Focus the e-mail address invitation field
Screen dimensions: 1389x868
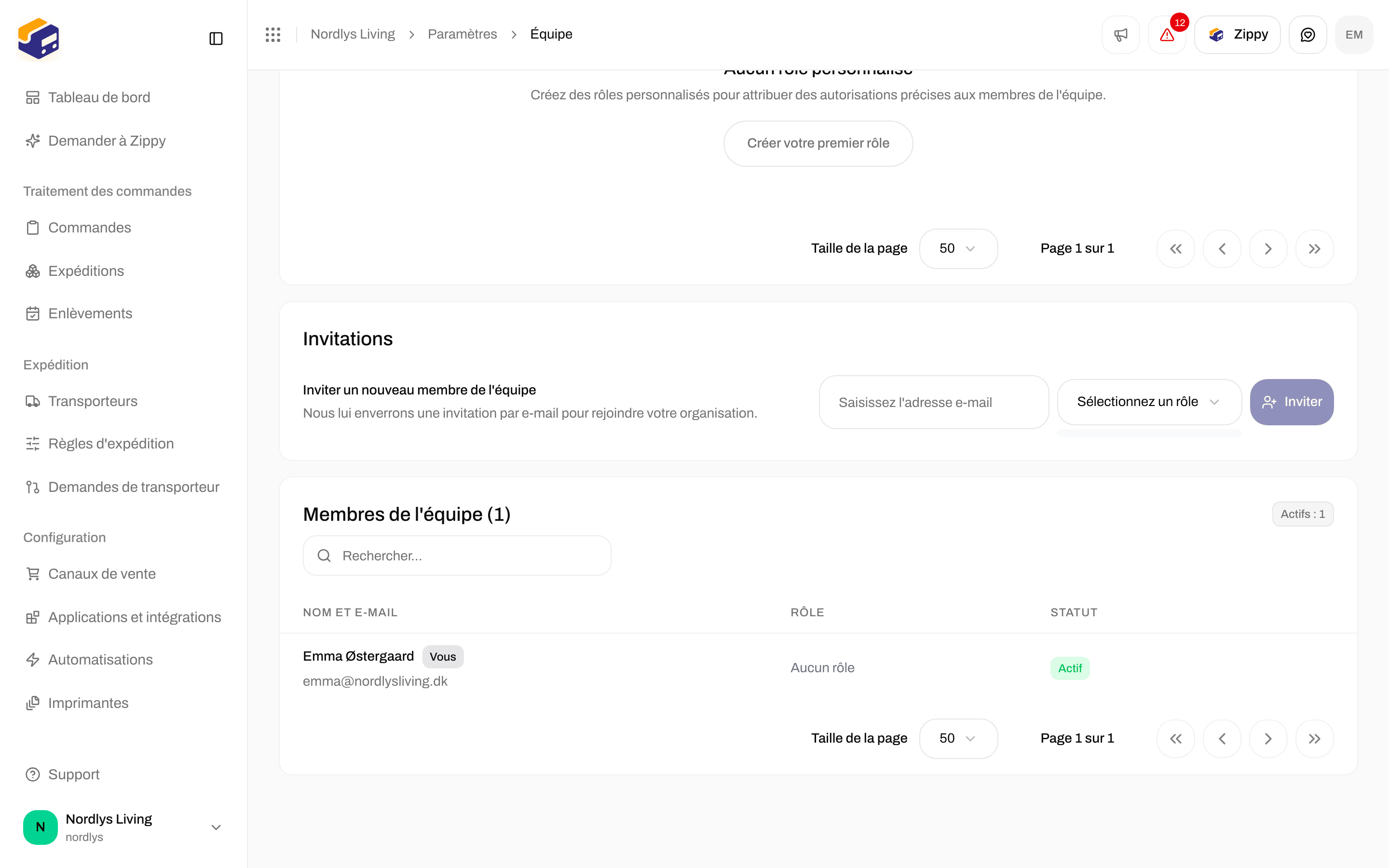[x=934, y=402]
